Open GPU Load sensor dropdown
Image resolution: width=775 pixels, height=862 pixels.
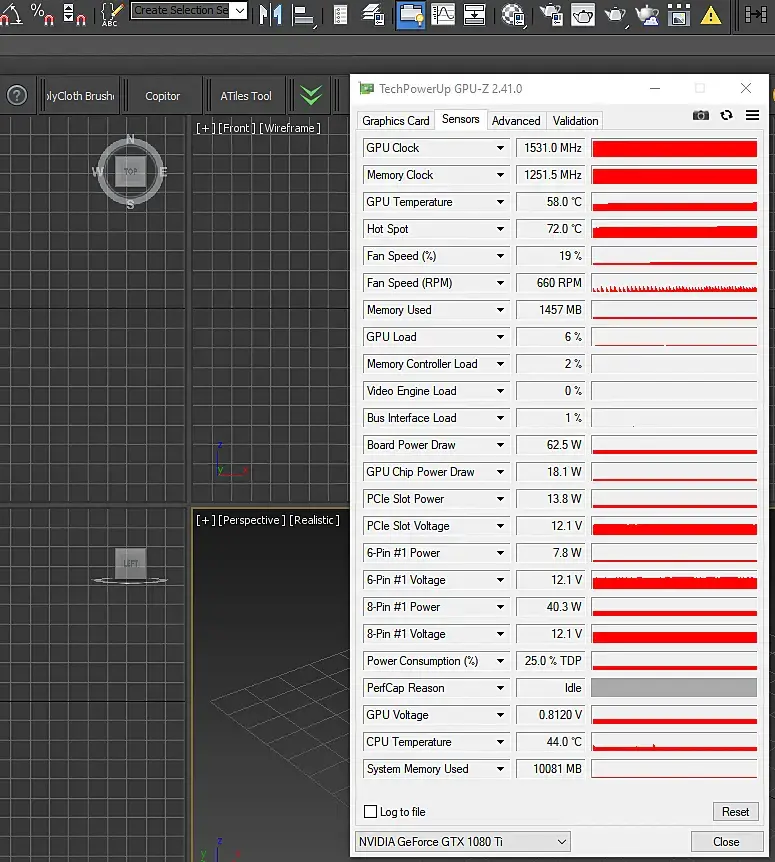[x=500, y=337]
